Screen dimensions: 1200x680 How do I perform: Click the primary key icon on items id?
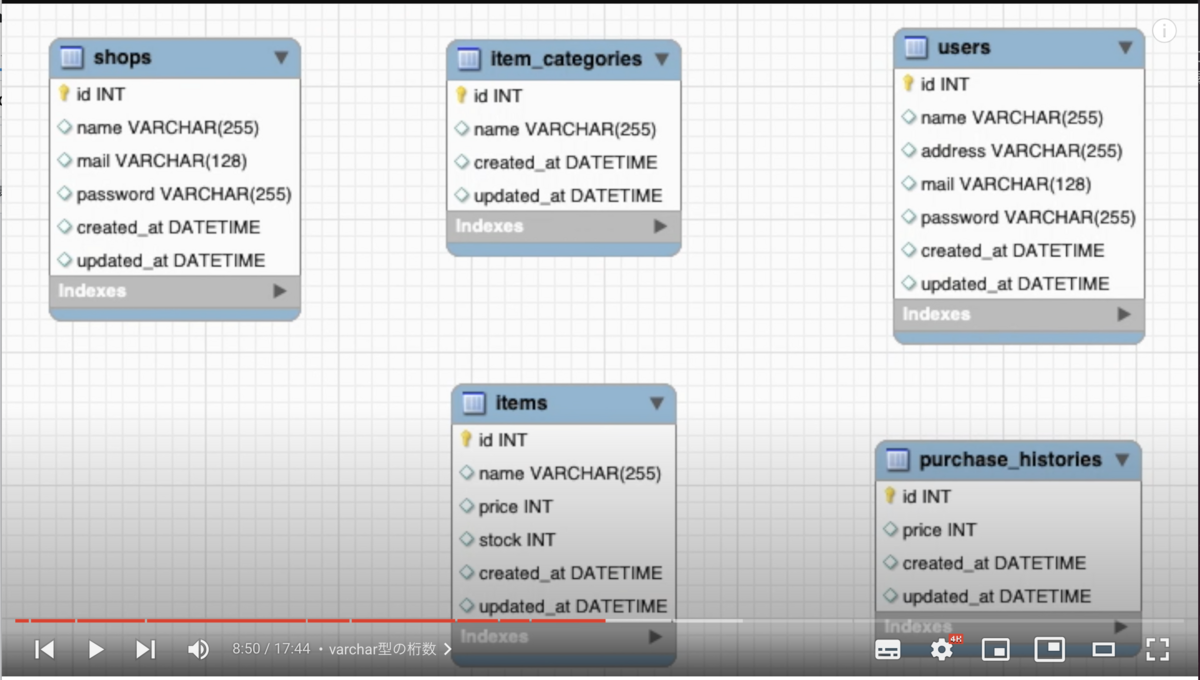(466, 439)
